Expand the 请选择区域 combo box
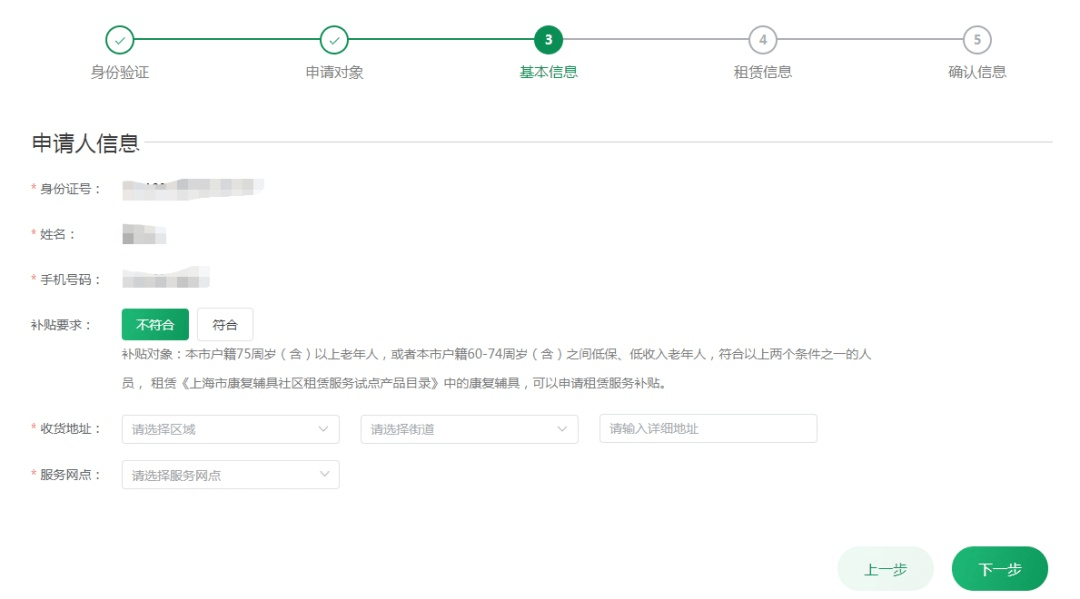1080x599 pixels. click(230, 428)
